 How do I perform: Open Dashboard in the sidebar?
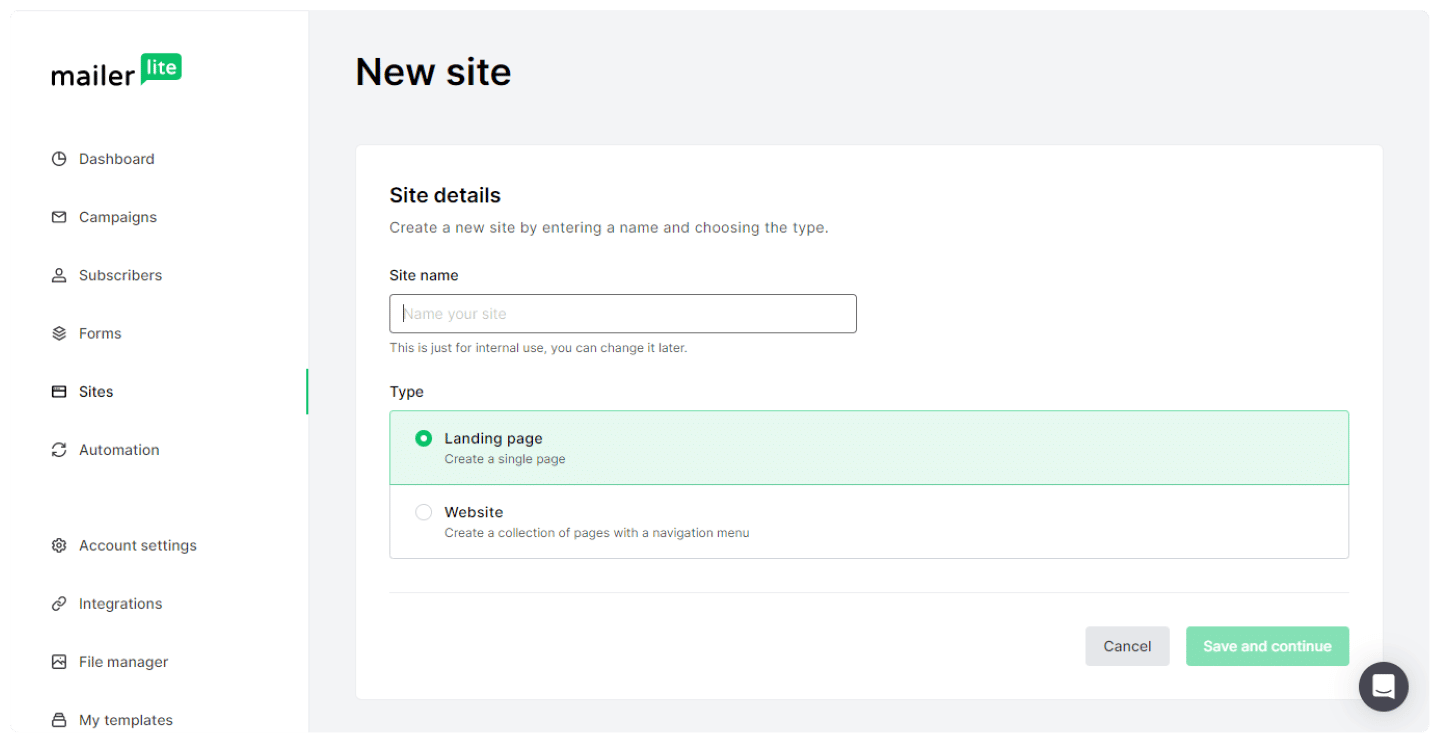[x=117, y=159]
